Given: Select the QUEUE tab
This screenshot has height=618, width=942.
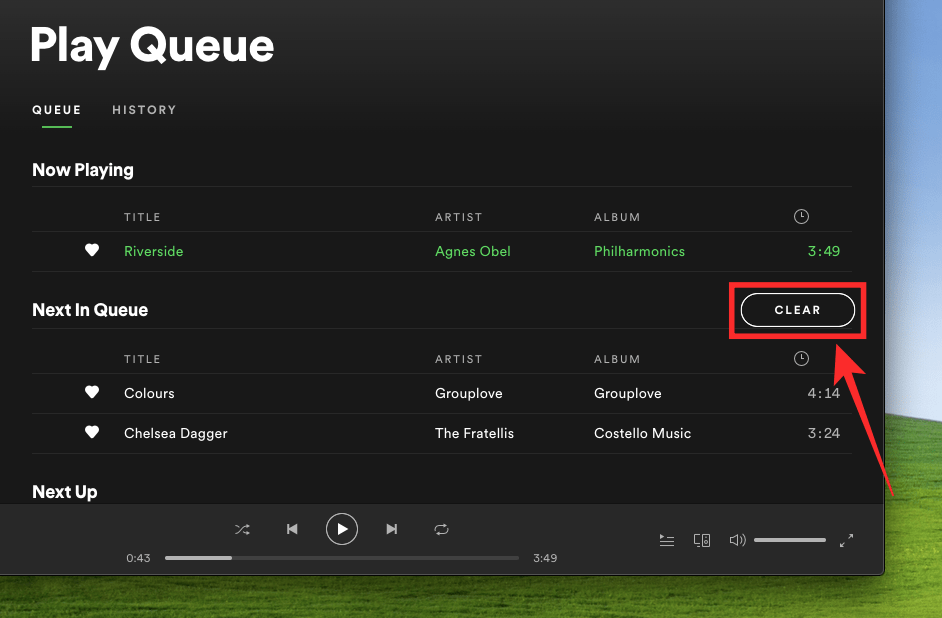Looking at the screenshot, I should pyautogui.click(x=56, y=110).
